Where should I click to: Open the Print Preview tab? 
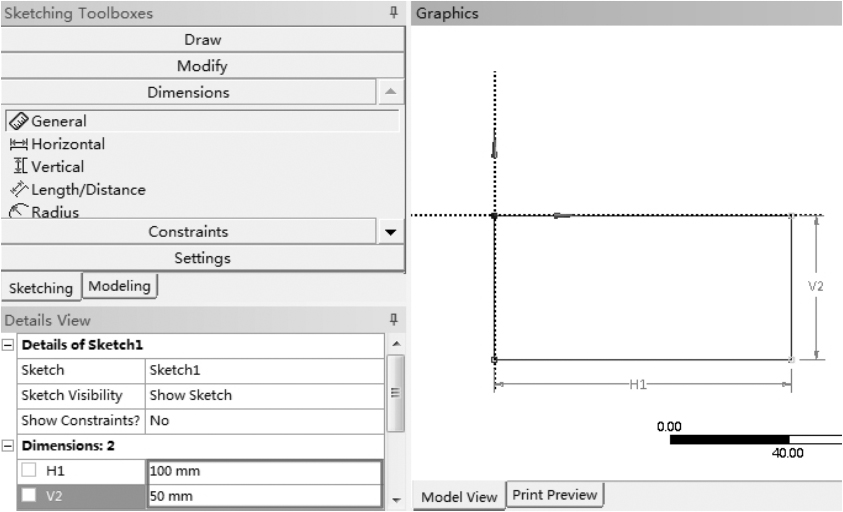[555, 494]
